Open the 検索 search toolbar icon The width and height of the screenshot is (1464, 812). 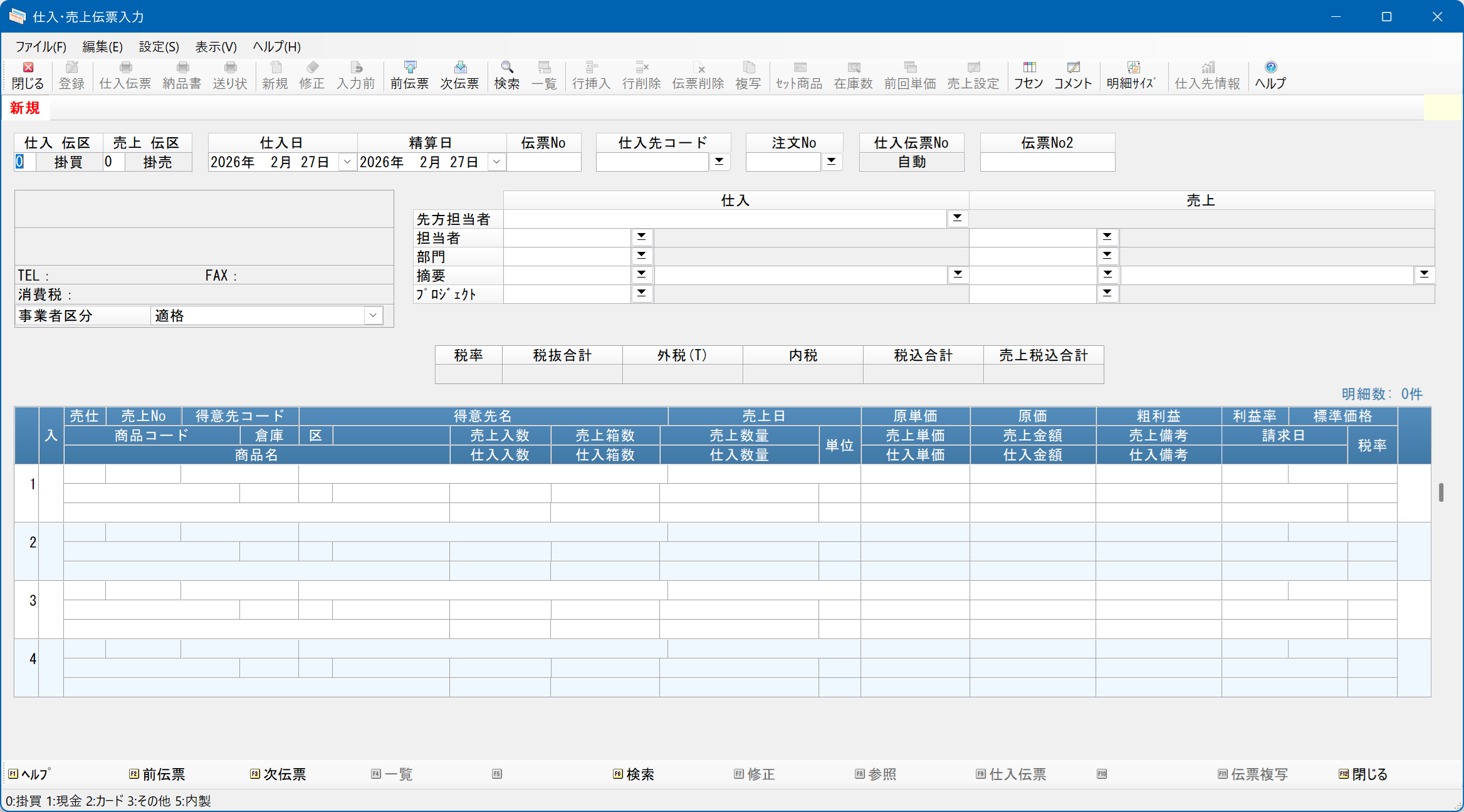tap(506, 75)
